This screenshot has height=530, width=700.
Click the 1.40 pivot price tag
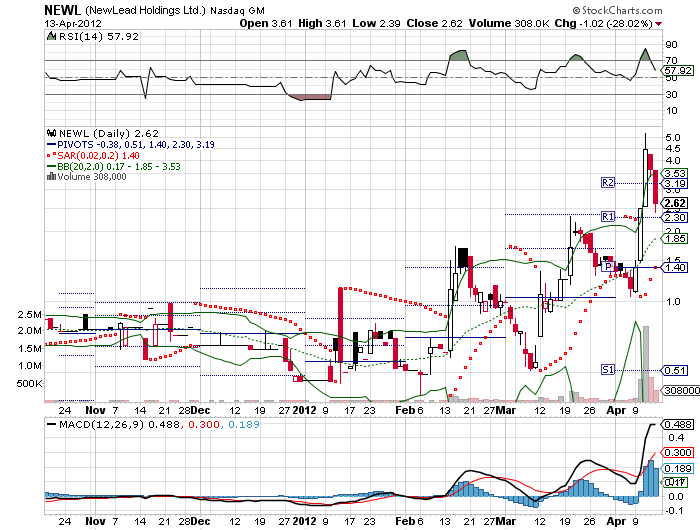click(x=675, y=267)
